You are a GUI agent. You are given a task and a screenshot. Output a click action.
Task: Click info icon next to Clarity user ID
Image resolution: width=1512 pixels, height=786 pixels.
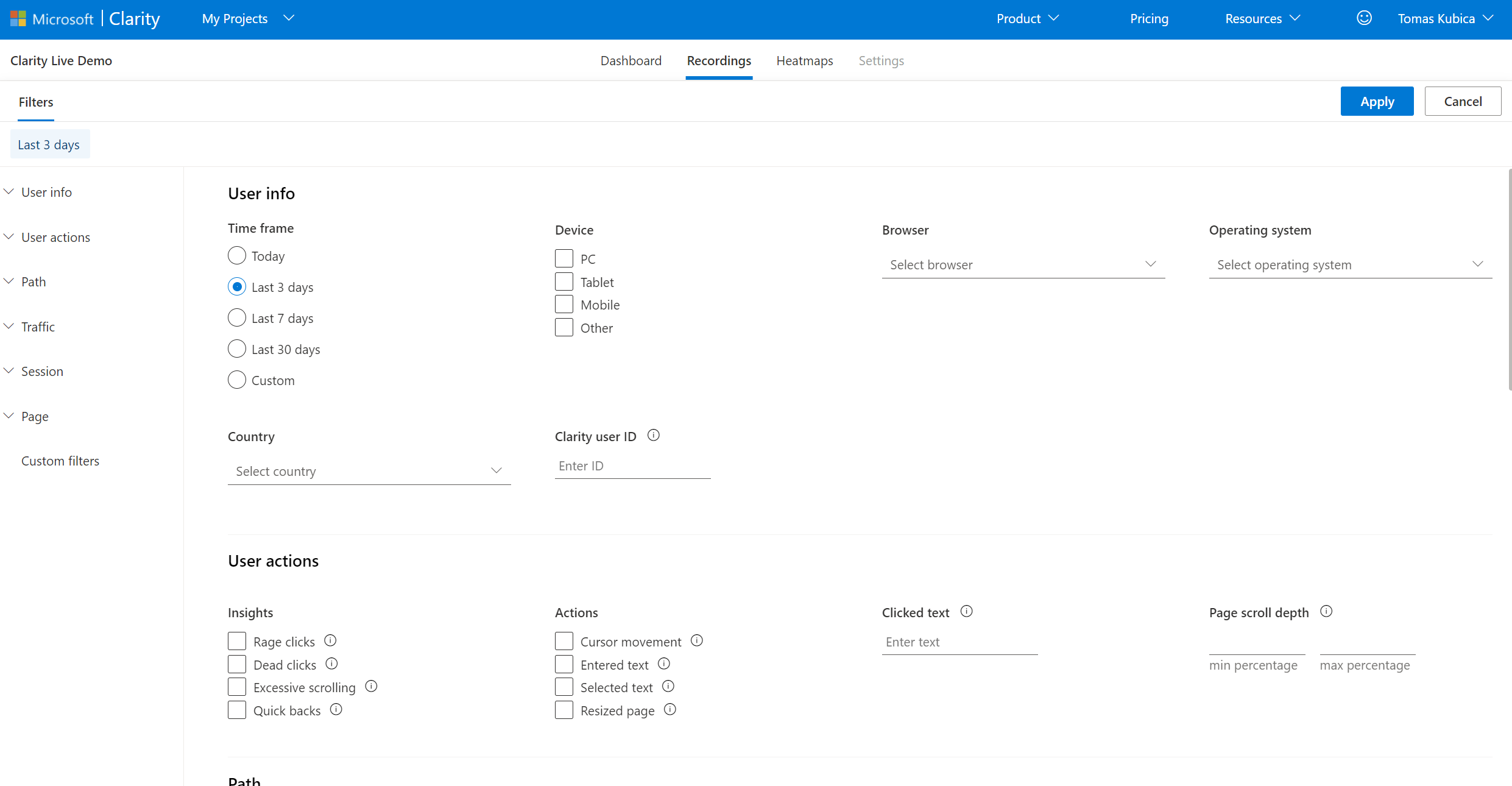pos(653,435)
